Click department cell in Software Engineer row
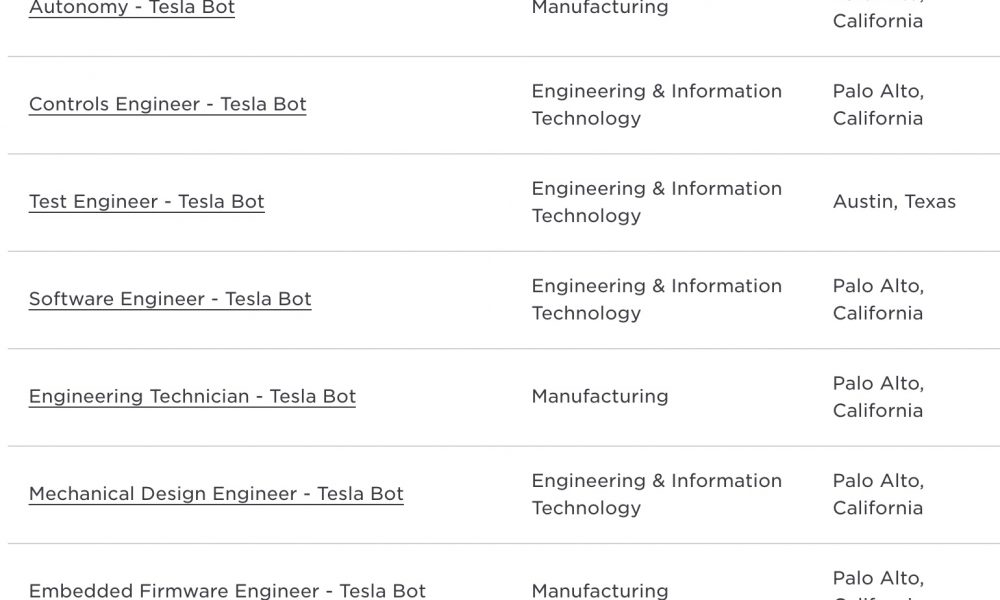1000x600 pixels. (657, 300)
